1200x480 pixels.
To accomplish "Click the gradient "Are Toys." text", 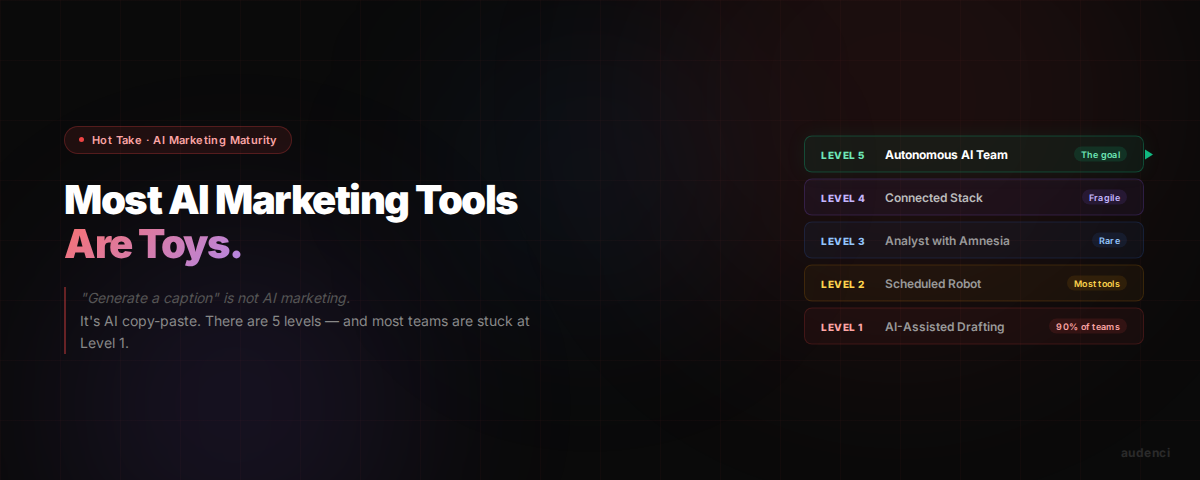I will click(x=153, y=244).
